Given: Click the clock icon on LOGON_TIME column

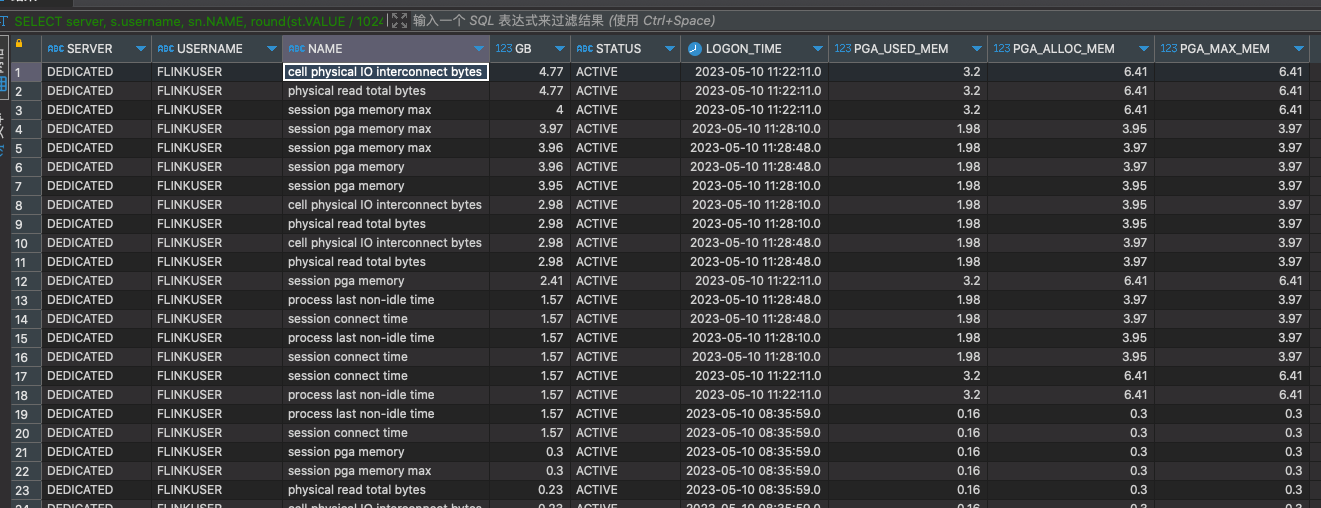Looking at the screenshot, I should tap(695, 49).
